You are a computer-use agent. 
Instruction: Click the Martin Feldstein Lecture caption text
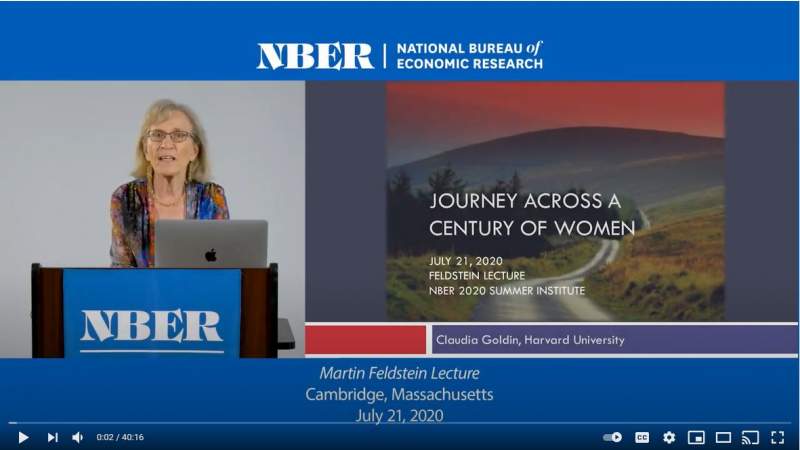(x=399, y=373)
